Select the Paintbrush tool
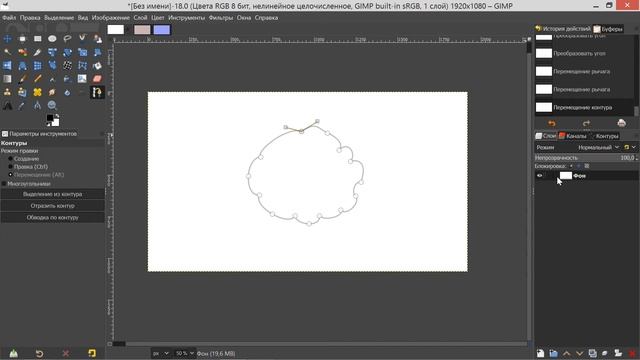Image resolution: width=640 pixels, height=360 pixels. pyautogui.click(x=22, y=79)
